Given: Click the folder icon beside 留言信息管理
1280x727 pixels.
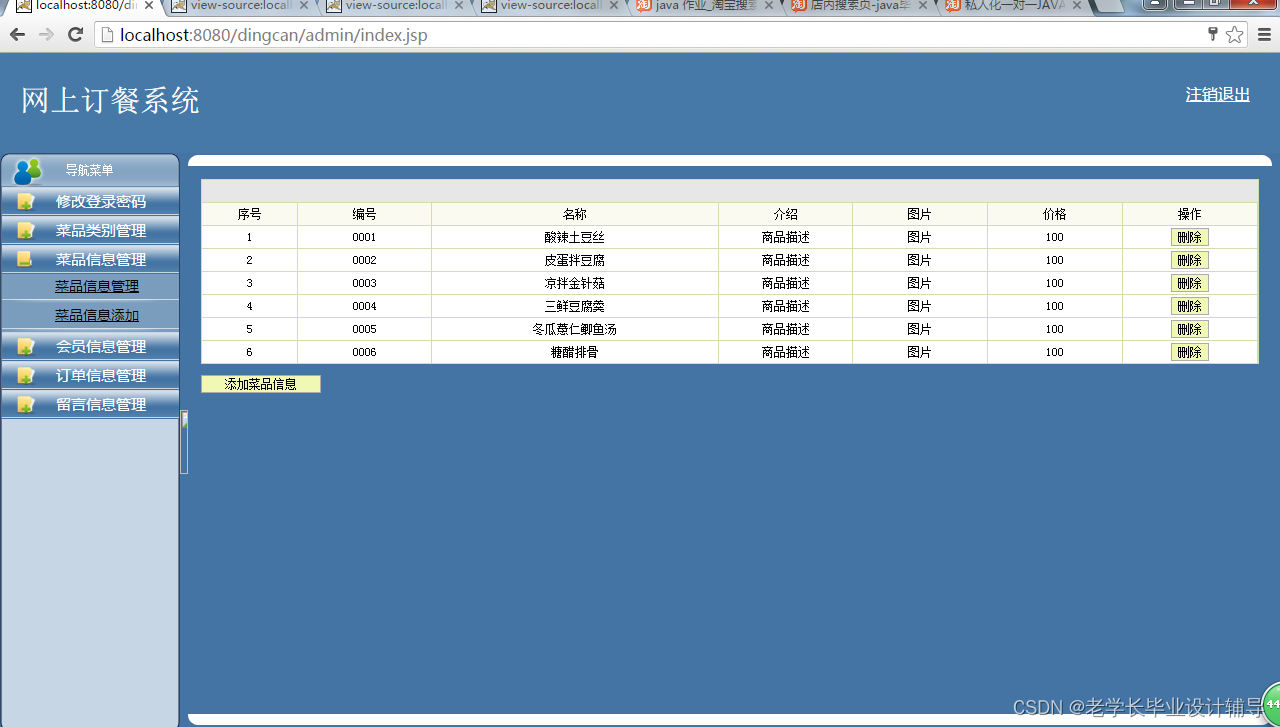Looking at the screenshot, I should (x=26, y=404).
